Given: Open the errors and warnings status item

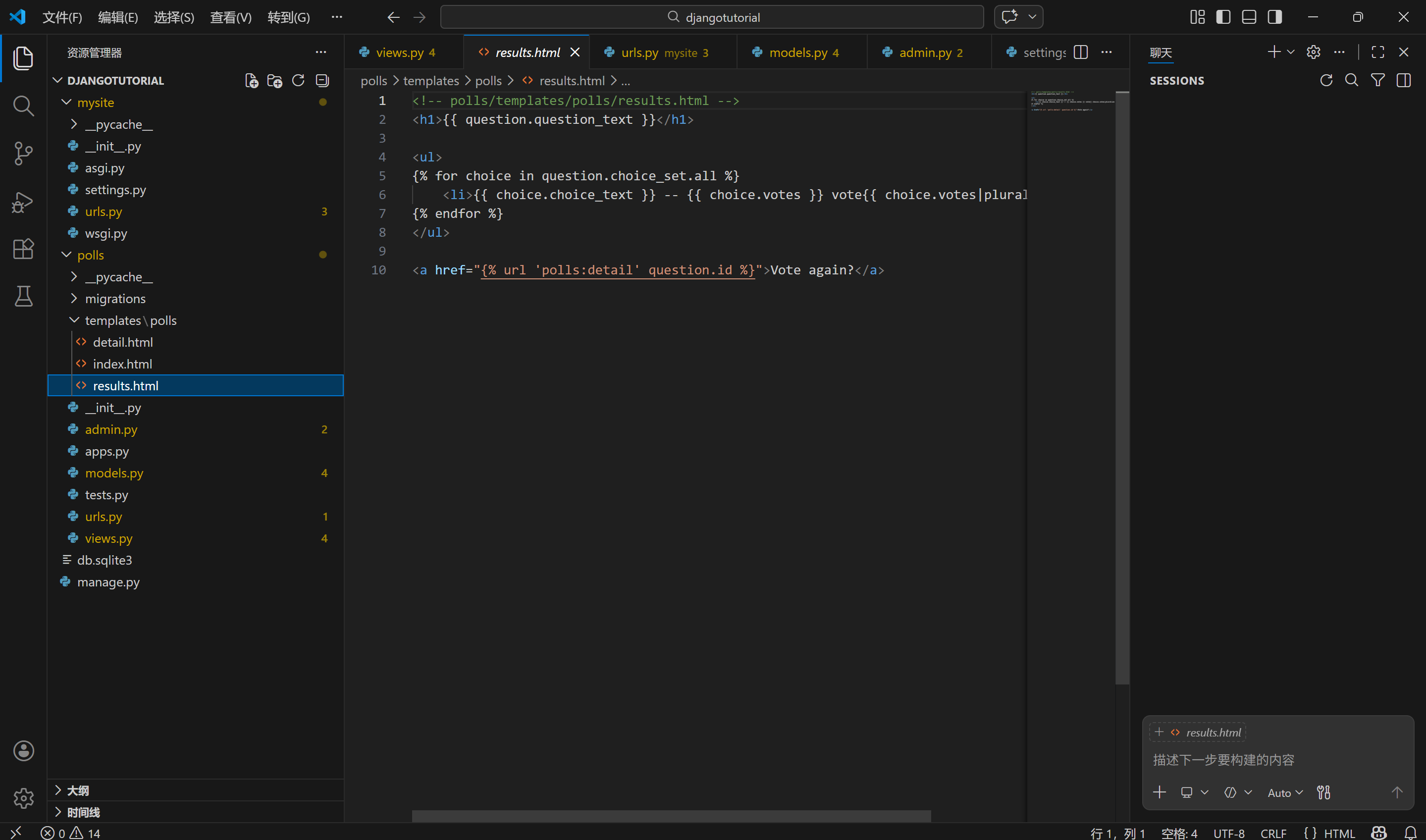Looking at the screenshot, I should click(x=70, y=833).
